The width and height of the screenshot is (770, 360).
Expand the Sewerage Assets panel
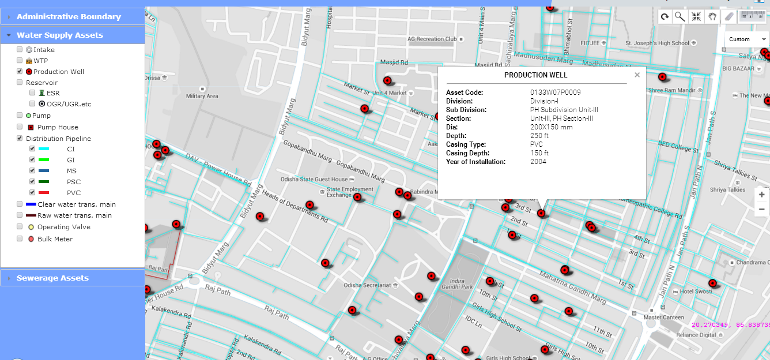tap(72, 278)
